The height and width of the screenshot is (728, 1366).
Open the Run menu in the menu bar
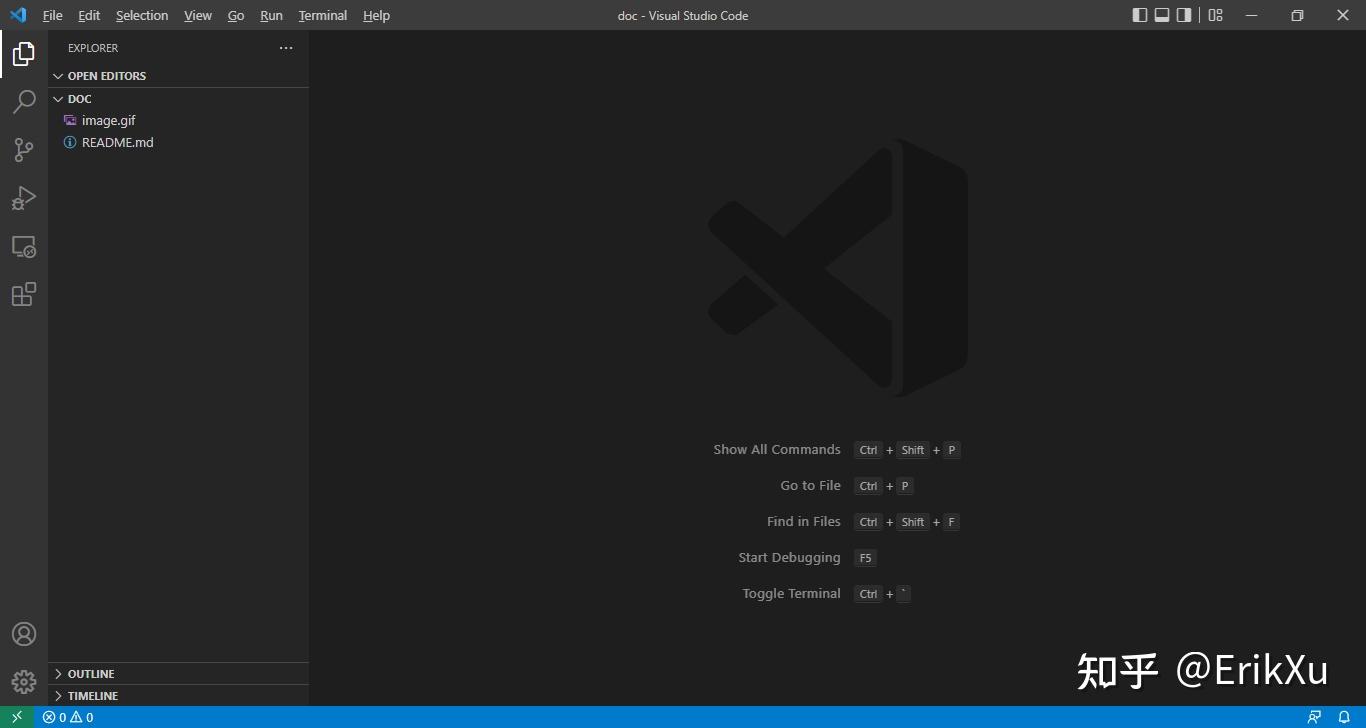click(270, 15)
